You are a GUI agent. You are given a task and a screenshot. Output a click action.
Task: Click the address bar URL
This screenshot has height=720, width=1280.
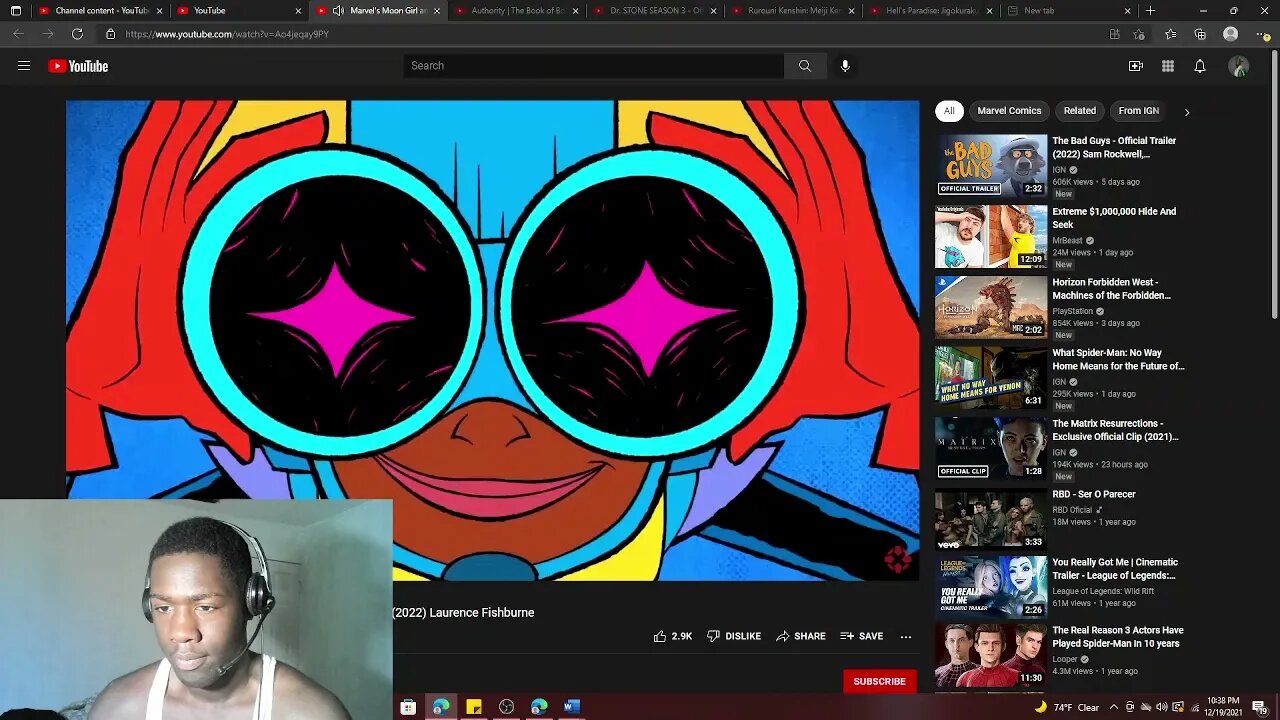[227, 34]
